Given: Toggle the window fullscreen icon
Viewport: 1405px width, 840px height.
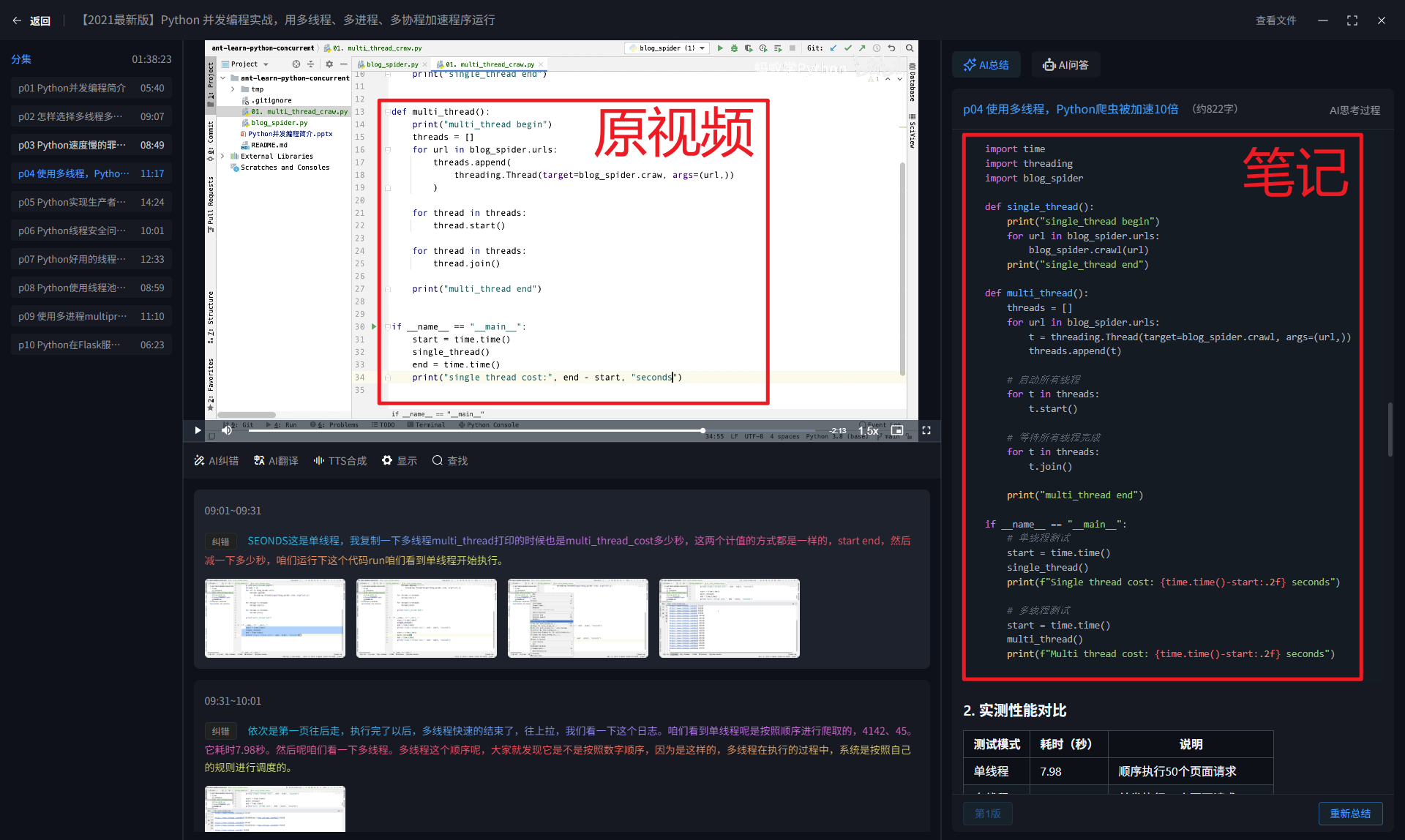Looking at the screenshot, I should [1352, 20].
